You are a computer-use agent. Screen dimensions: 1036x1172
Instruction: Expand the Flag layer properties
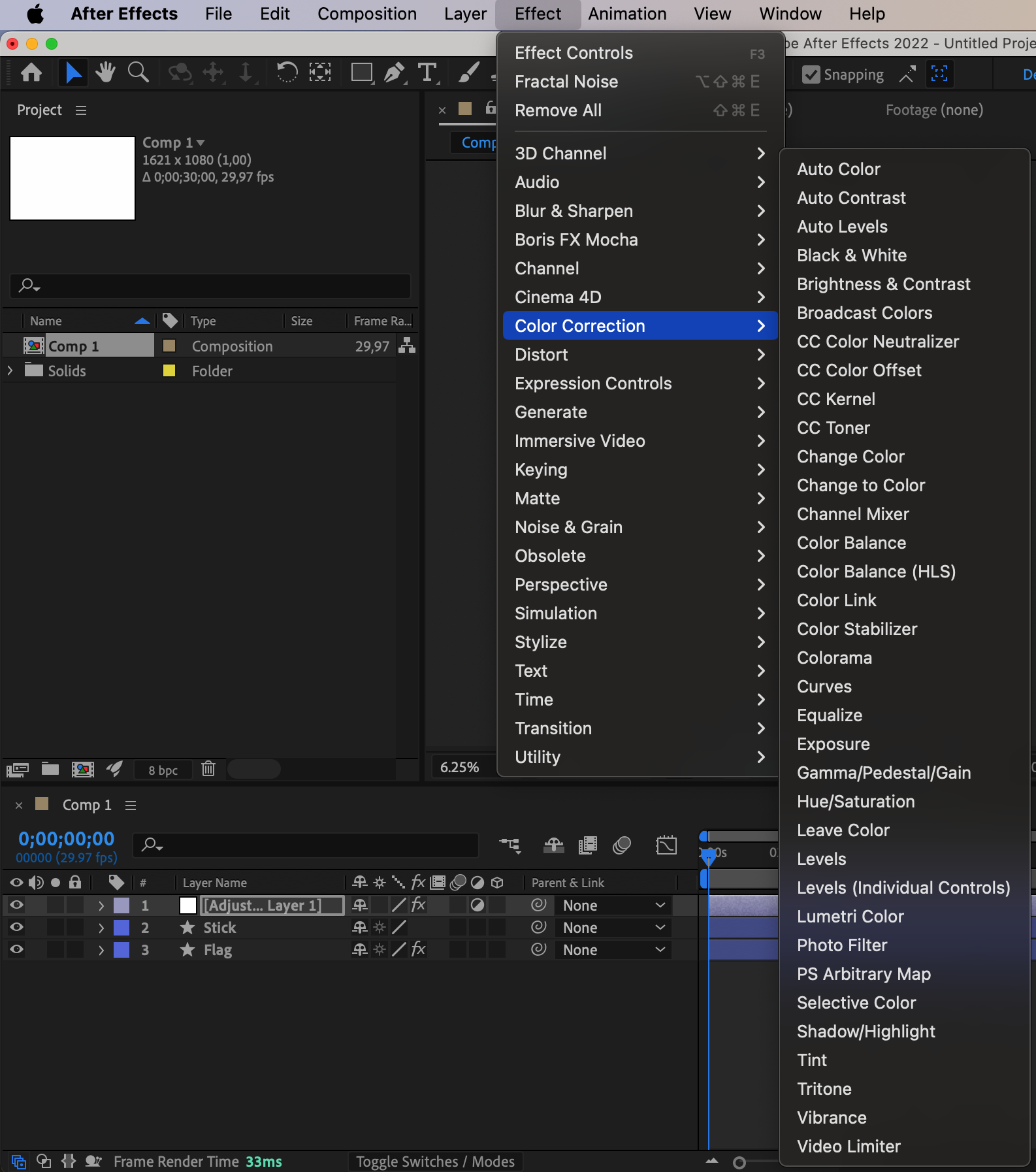click(x=101, y=950)
